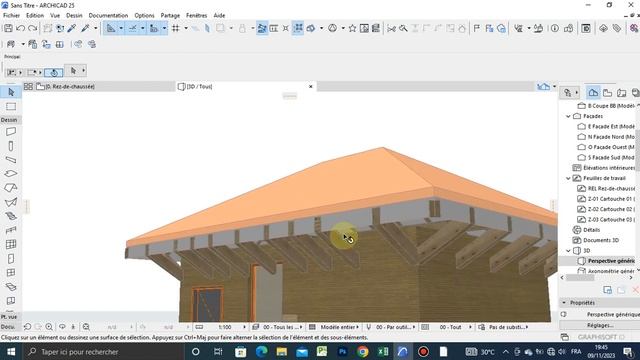Click the circled info icon
Viewport: 640px width, 360px height.
[555, 28]
